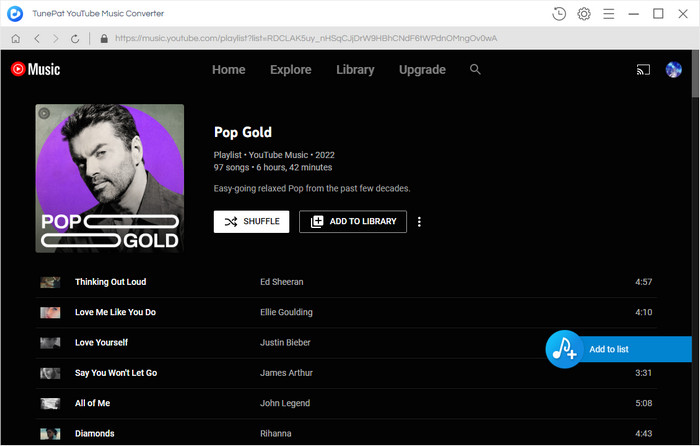The height and width of the screenshot is (446, 700).
Task: Open artist link Rihanna
Action: [275, 433]
